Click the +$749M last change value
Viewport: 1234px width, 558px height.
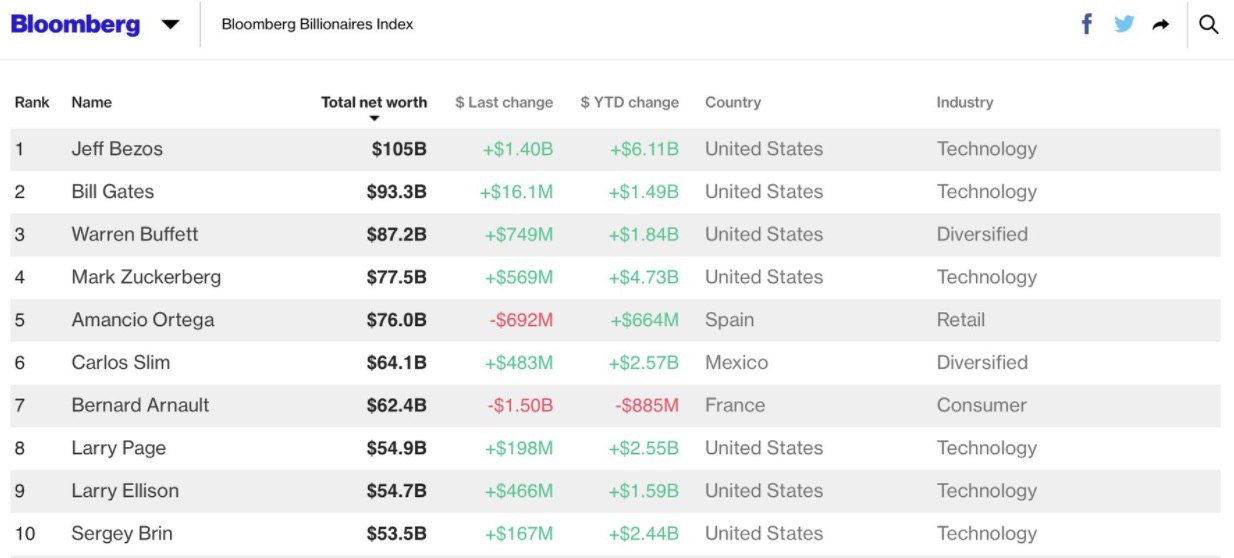click(519, 234)
